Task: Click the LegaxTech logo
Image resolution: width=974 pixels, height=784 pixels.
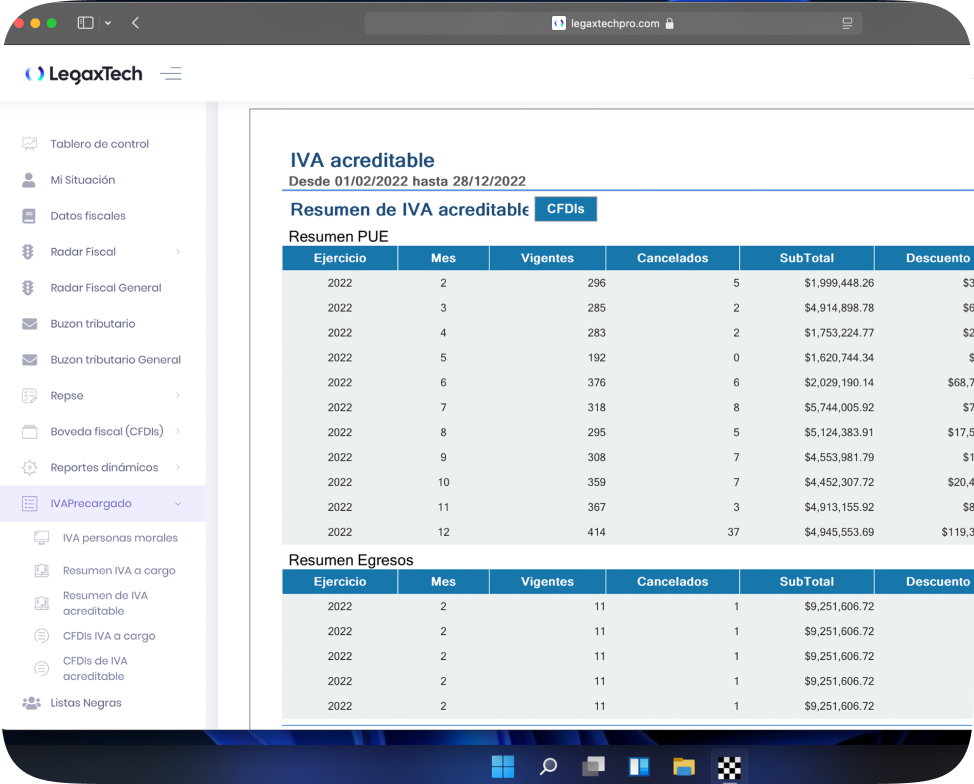Action: click(x=84, y=74)
